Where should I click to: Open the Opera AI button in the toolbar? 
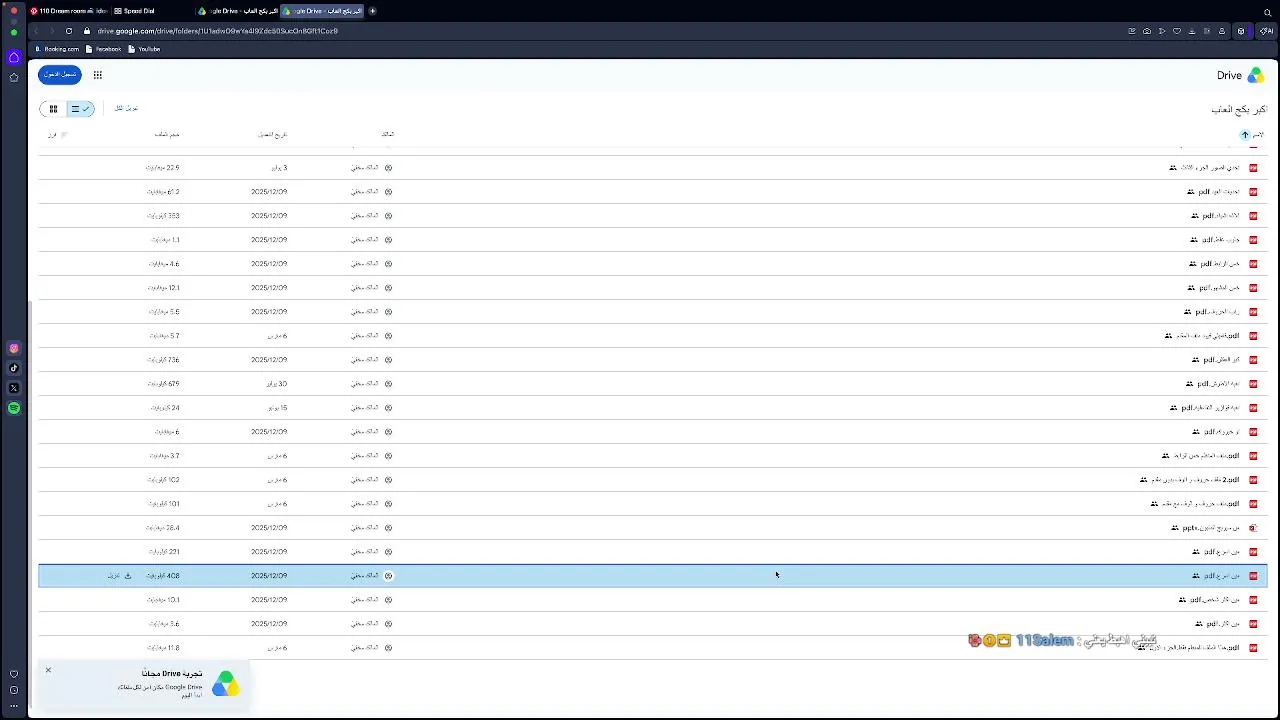coord(1266,31)
